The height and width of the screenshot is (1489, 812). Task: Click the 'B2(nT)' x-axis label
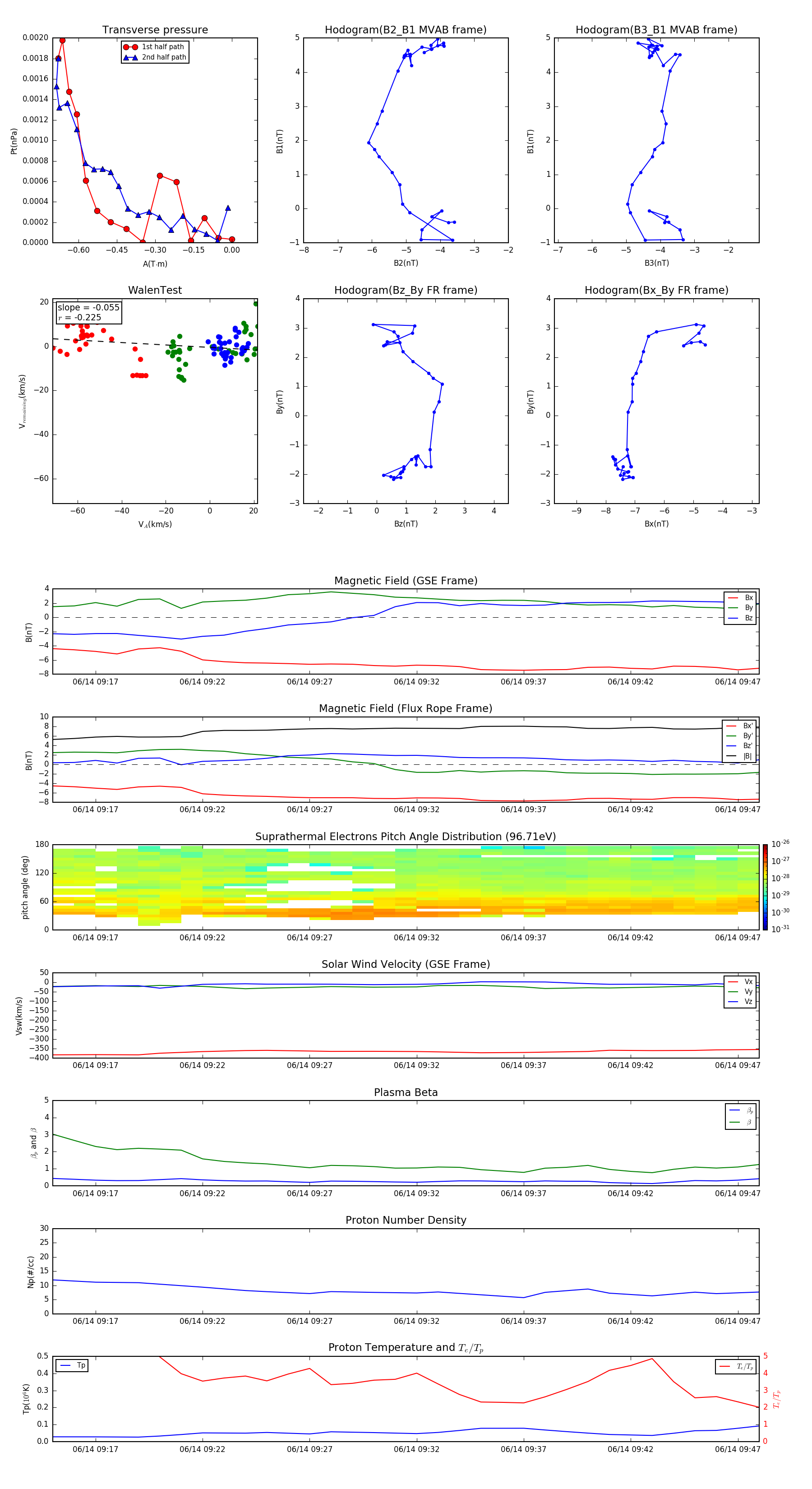coord(406,263)
